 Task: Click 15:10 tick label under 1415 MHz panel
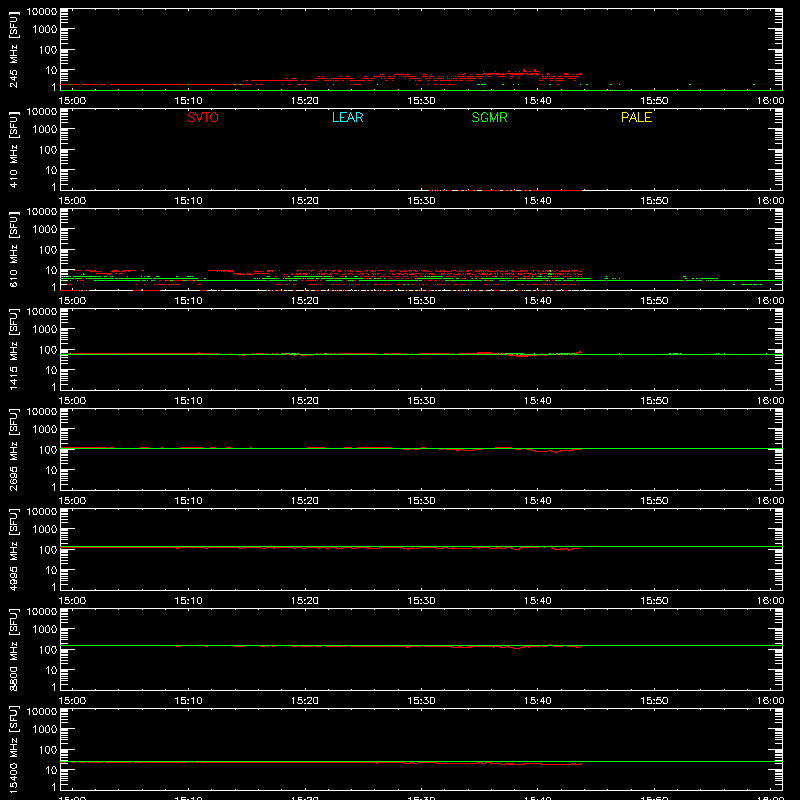point(188,401)
